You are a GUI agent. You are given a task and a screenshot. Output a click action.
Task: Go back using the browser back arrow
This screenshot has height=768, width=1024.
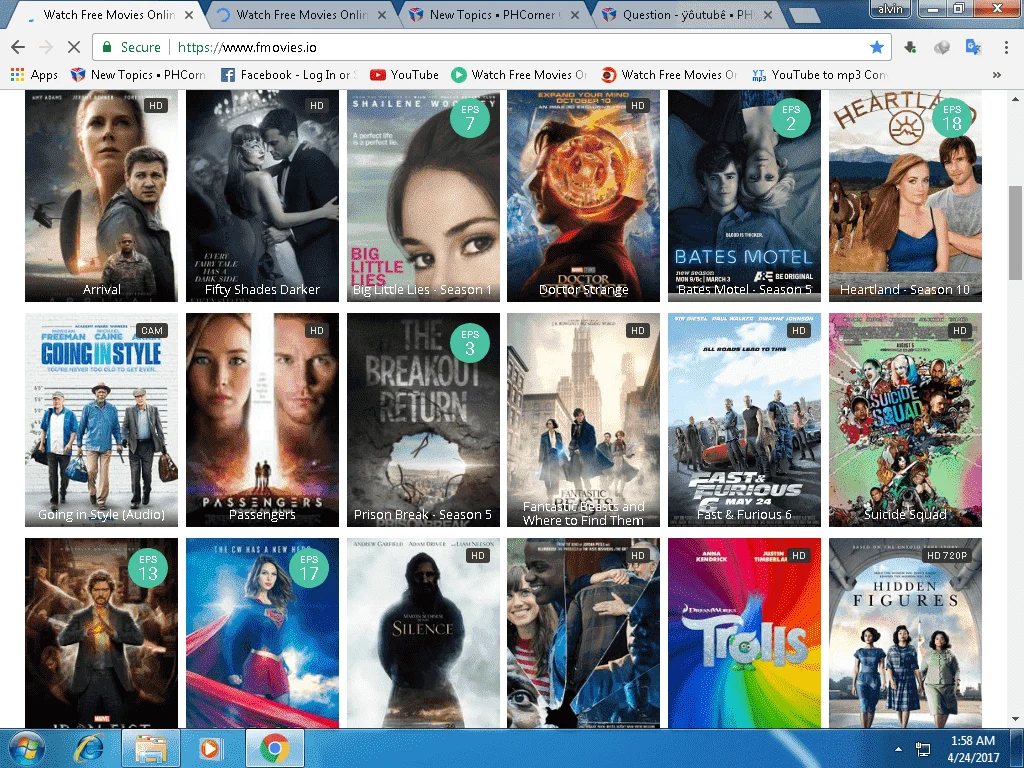click(x=18, y=47)
